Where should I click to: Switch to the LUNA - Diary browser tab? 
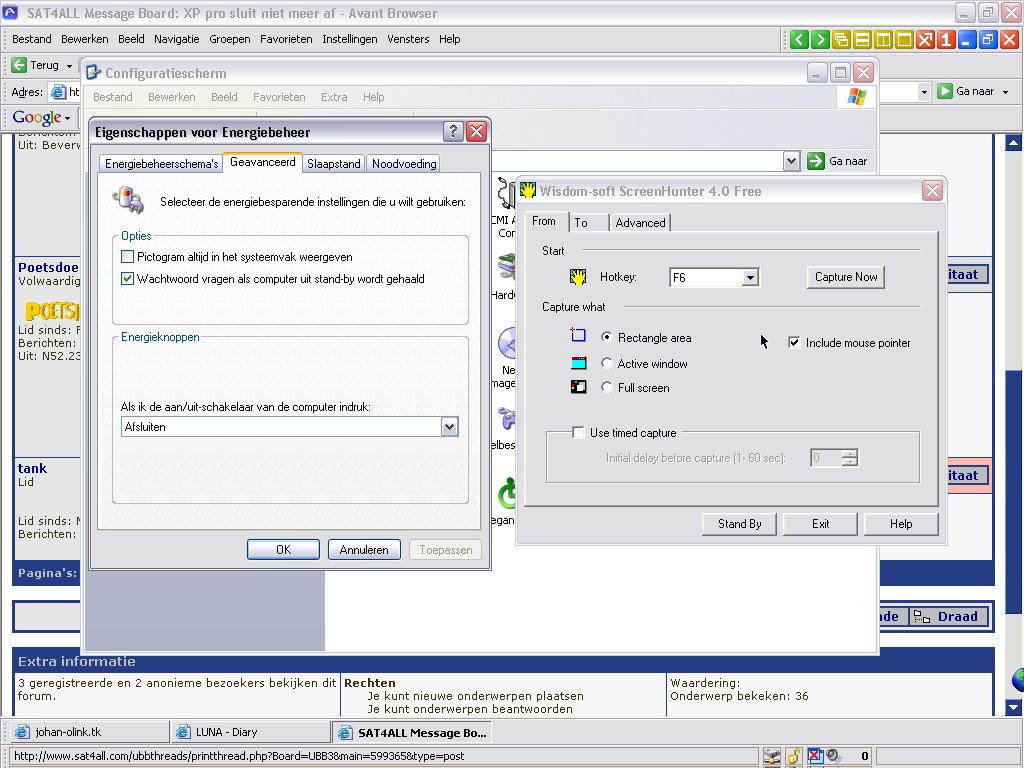tap(250, 732)
